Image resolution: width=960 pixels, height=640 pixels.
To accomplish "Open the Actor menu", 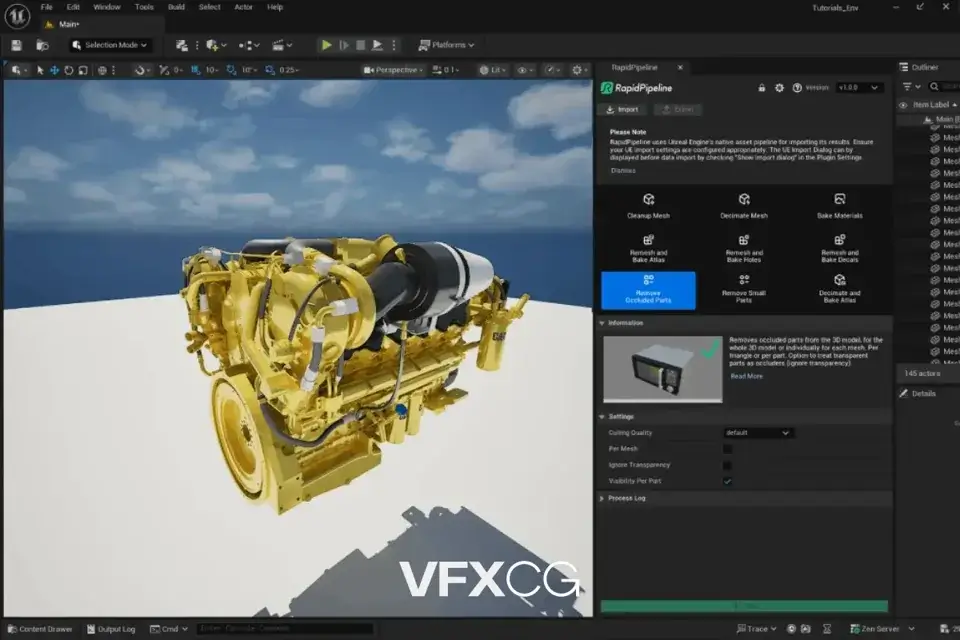I will [x=243, y=7].
